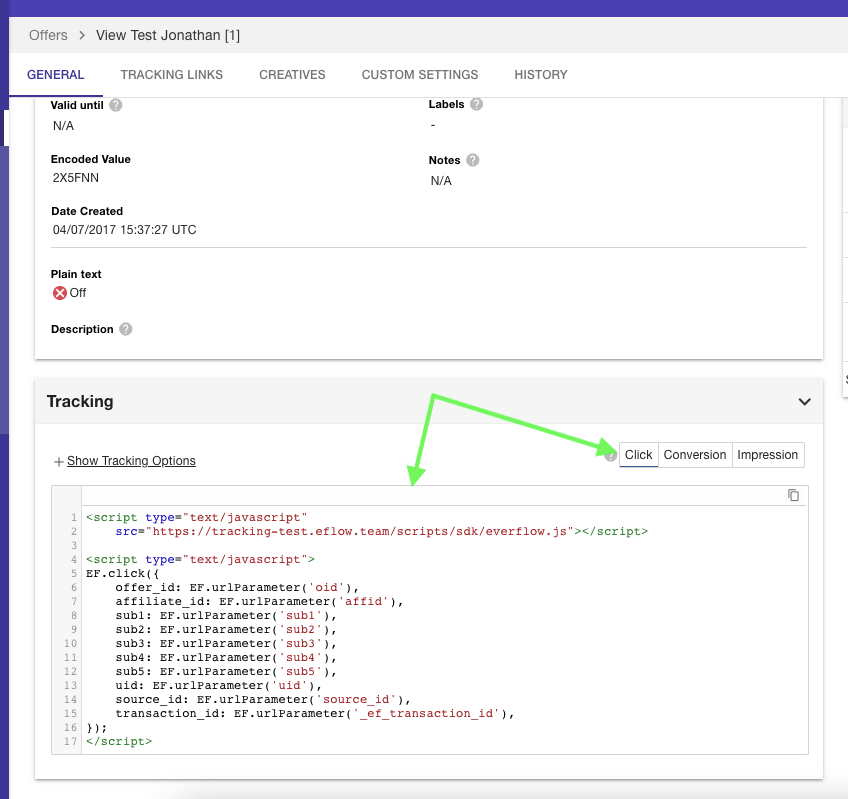Open the Tracking Links tab
Viewport: 848px width, 799px height.
coord(171,75)
